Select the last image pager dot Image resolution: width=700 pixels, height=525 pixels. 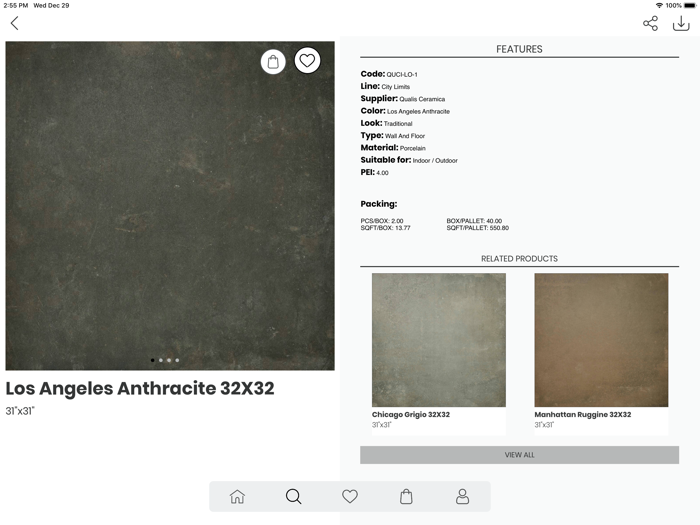177,360
